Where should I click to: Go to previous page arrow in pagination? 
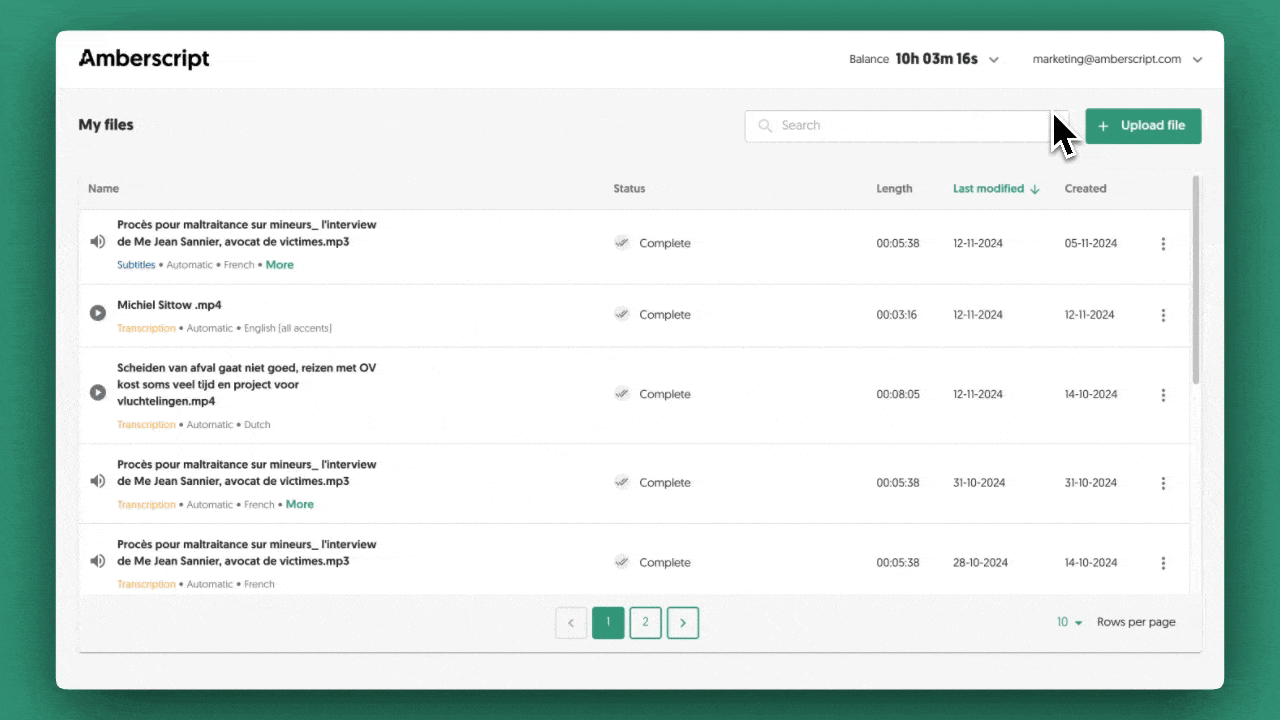tap(571, 622)
